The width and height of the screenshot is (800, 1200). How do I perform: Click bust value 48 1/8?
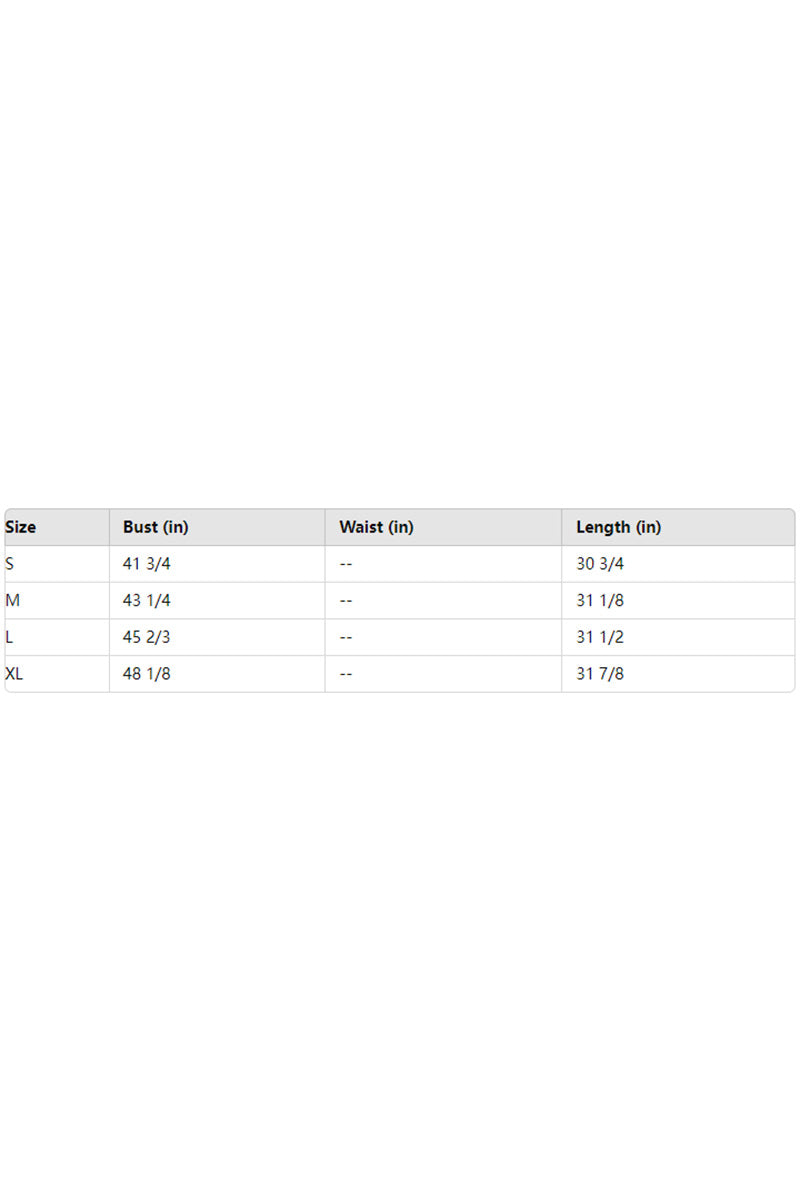click(147, 674)
